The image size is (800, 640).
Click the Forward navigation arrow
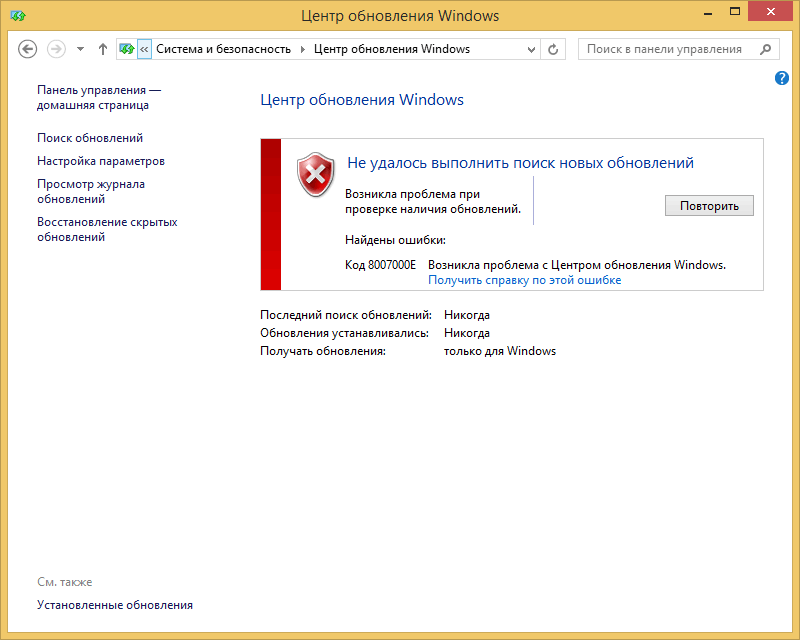pos(56,50)
